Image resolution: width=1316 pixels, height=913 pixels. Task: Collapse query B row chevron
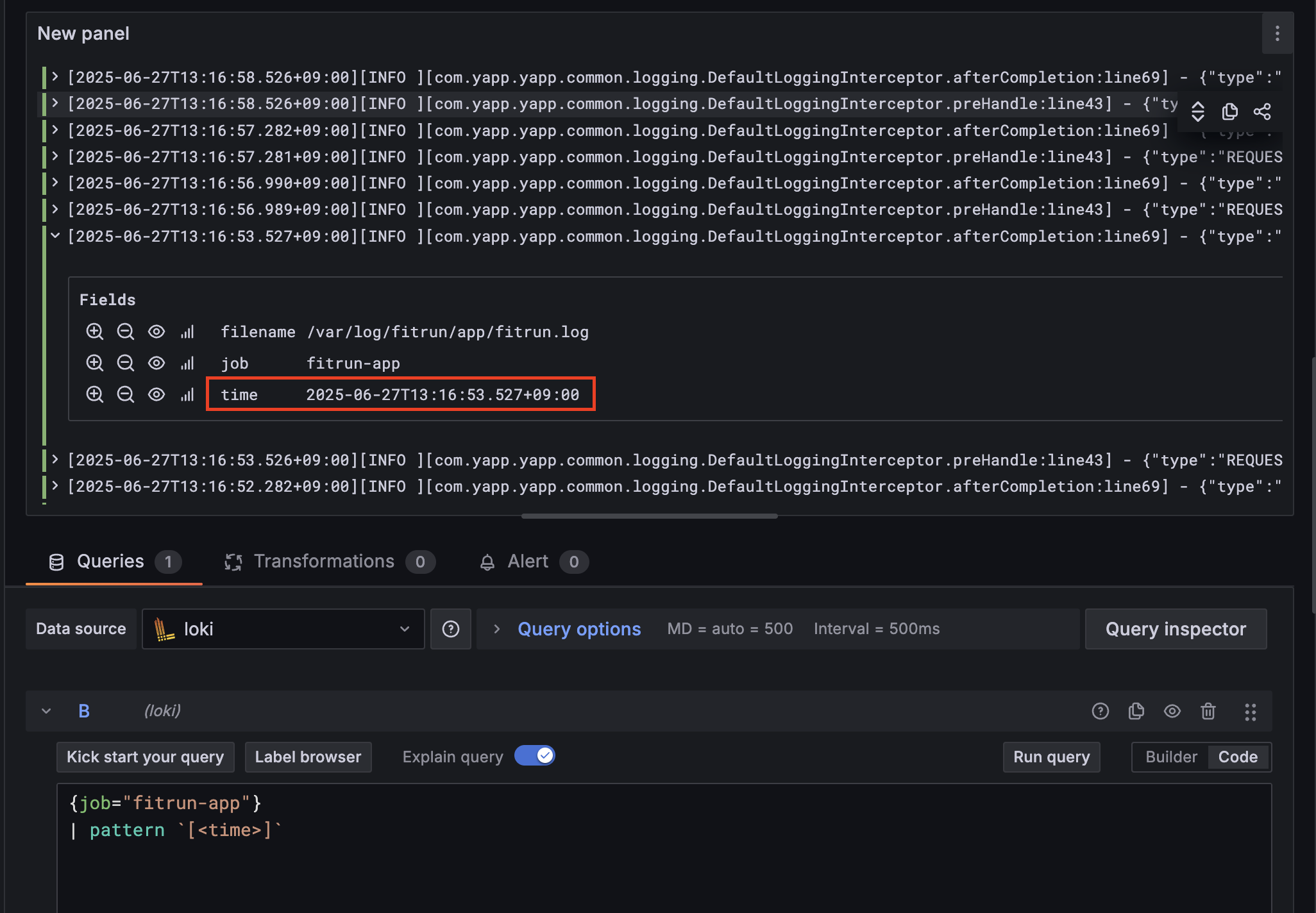coord(46,711)
